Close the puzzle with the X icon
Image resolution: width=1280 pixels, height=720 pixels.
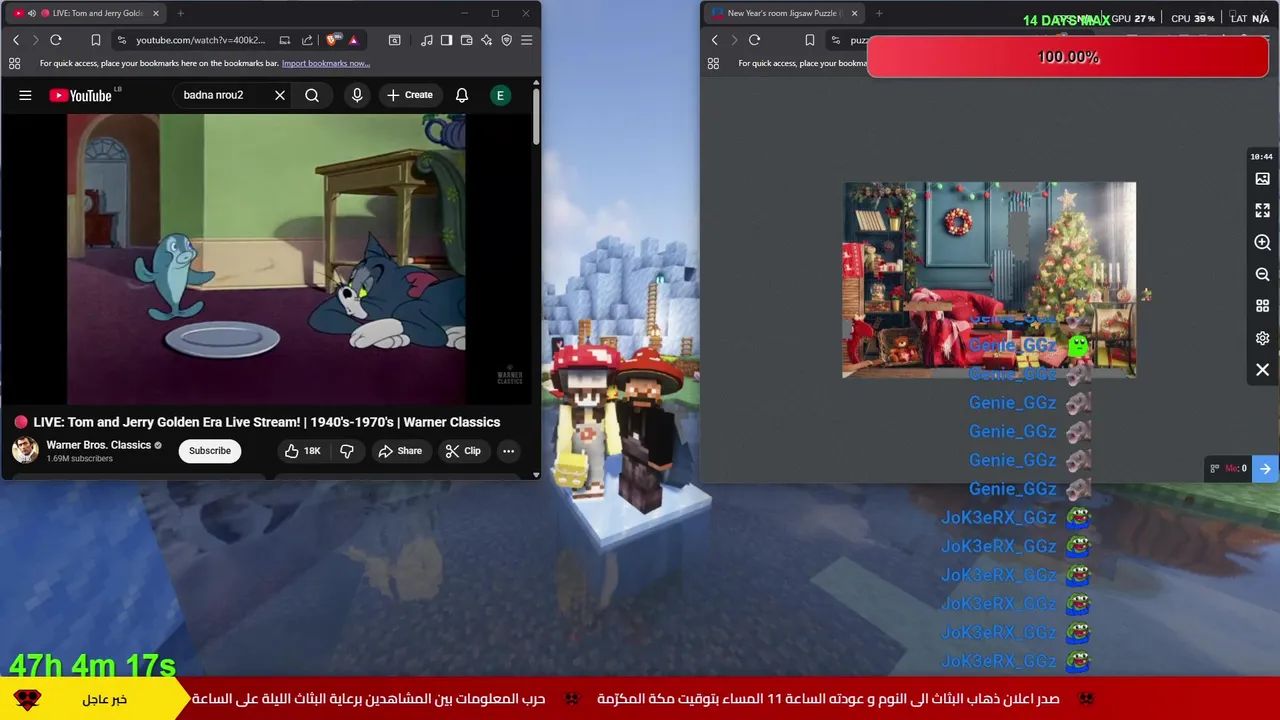(x=1263, y=370)
